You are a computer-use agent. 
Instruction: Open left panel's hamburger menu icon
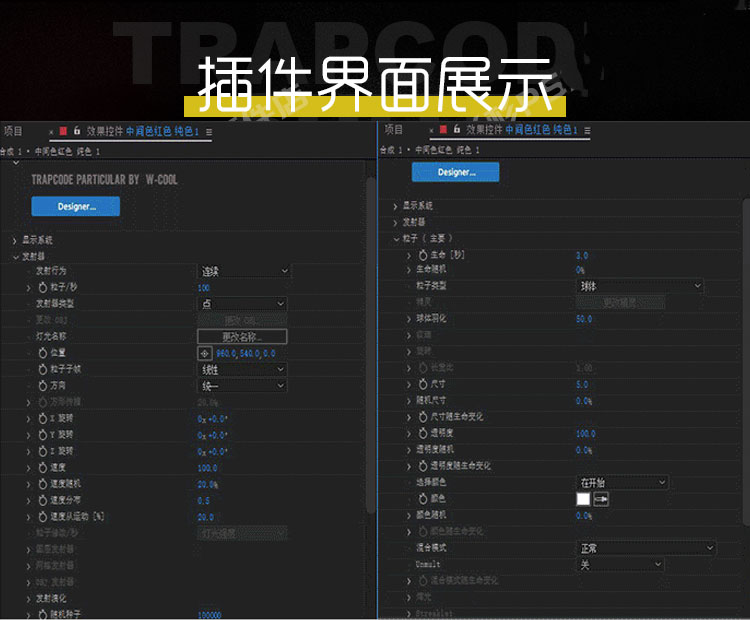[x=209, y=132]
